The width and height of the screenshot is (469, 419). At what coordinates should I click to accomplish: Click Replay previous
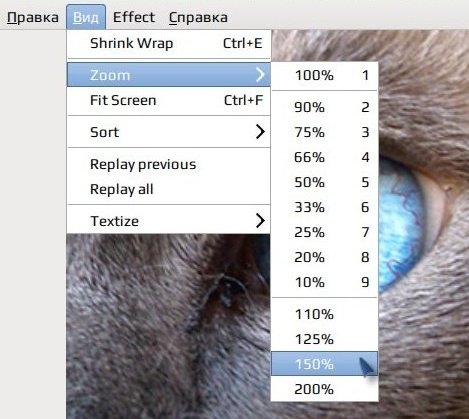[169, 164]
